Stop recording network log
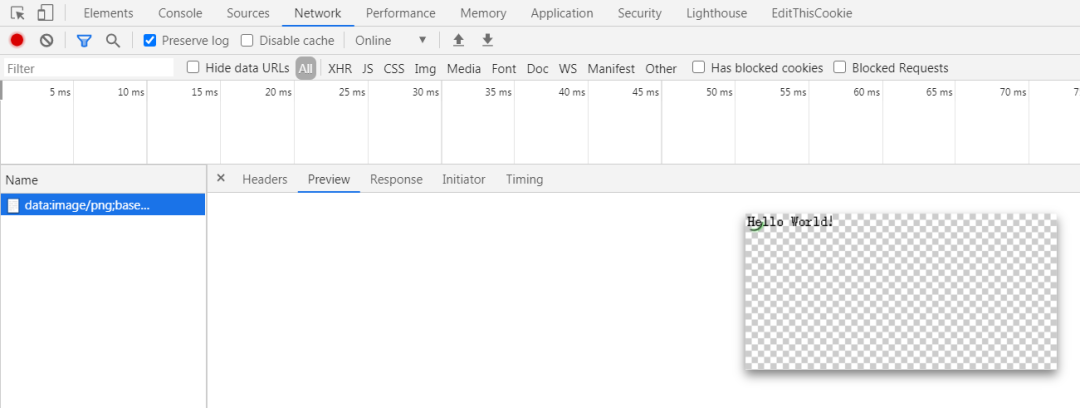Viewport: 1080px width, 408px height. [17, 40]
